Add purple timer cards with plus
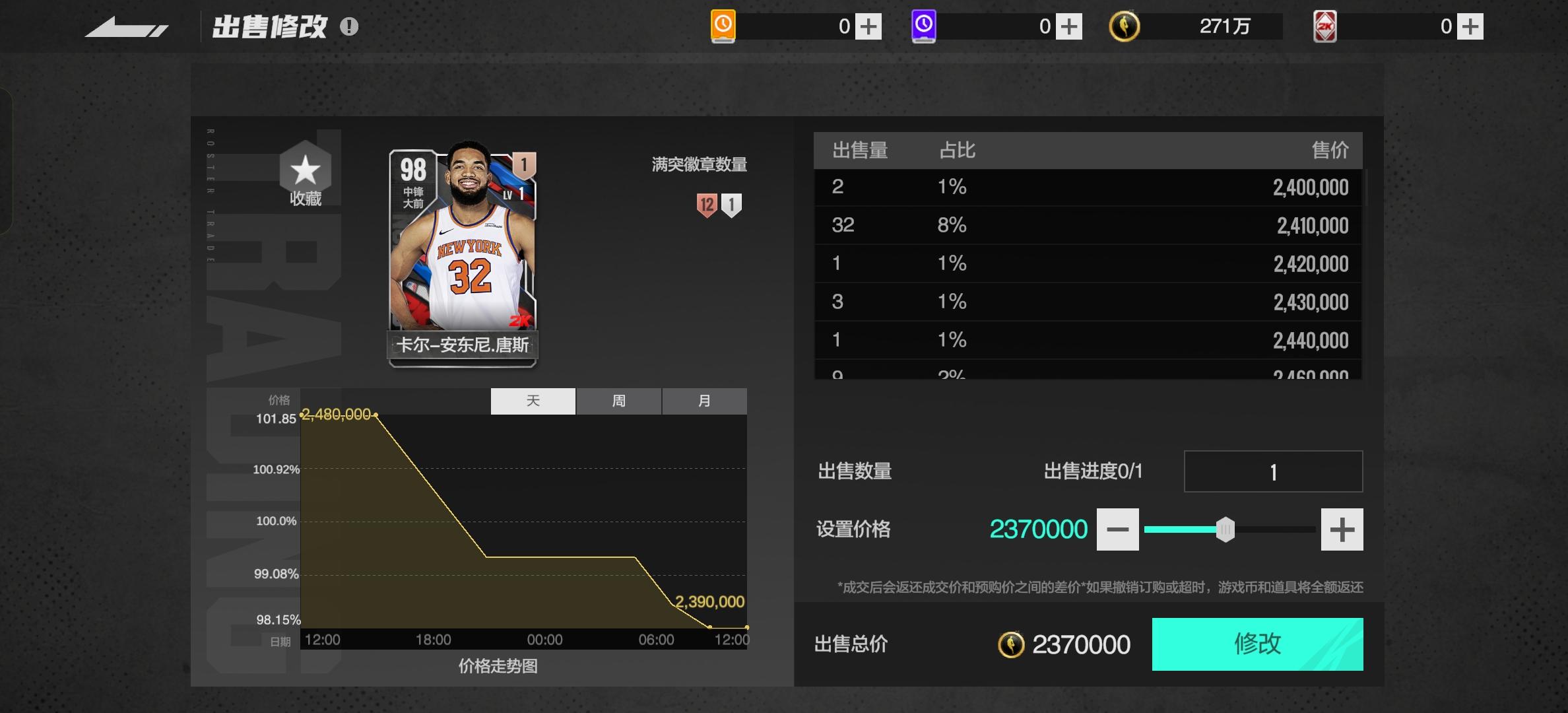 (x=1069, y=26)
